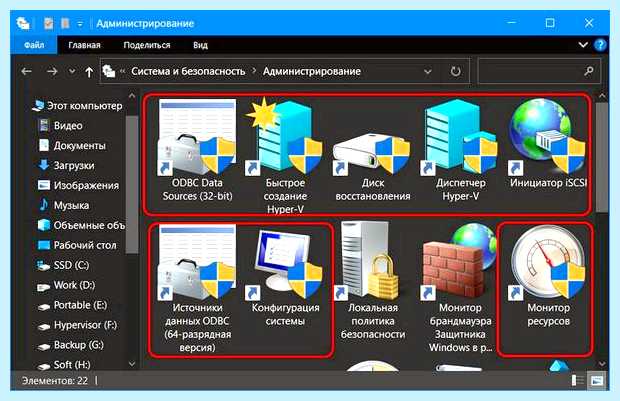The image size is (620, 401).
Task: Go forward with the right arrow
Action: 52,72
